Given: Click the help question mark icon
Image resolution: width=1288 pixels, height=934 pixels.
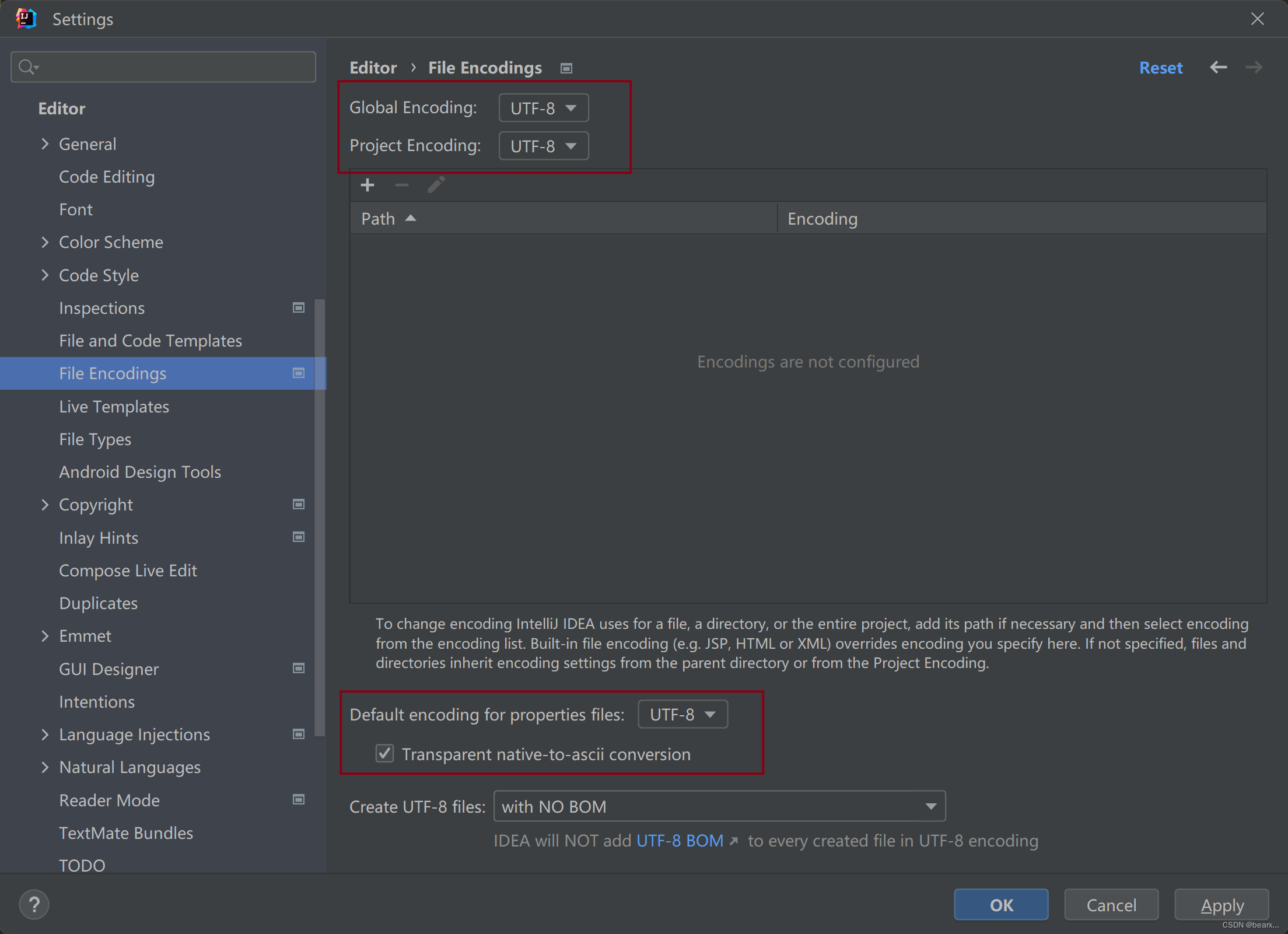Looking at the screenshot, I should tap(34, 904).
